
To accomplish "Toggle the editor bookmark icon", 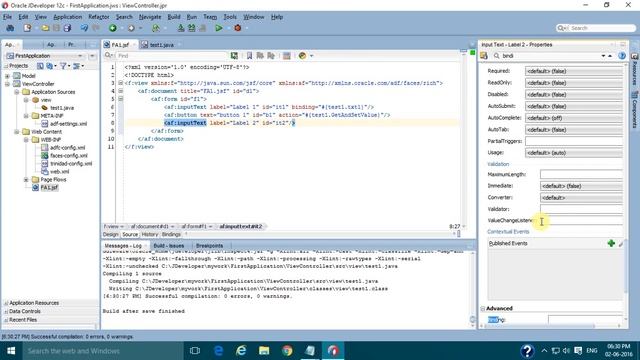I will (x=249, y=56).
